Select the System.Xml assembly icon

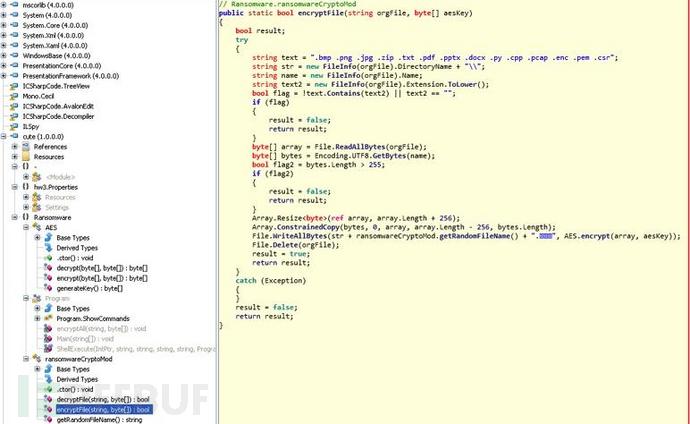point(14,35)
